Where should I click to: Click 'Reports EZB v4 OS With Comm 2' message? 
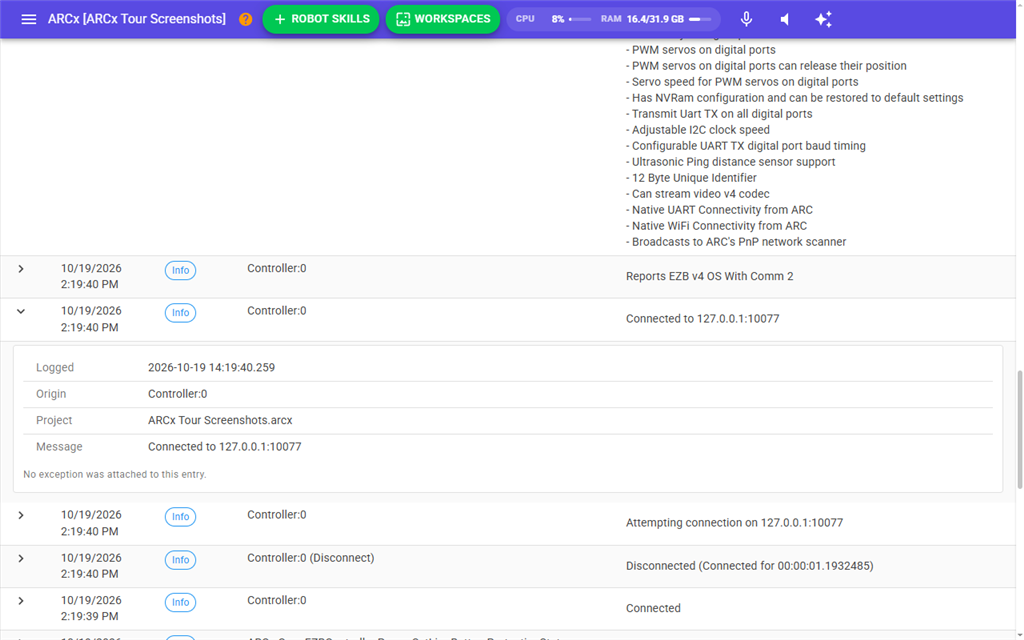point(709,276)
